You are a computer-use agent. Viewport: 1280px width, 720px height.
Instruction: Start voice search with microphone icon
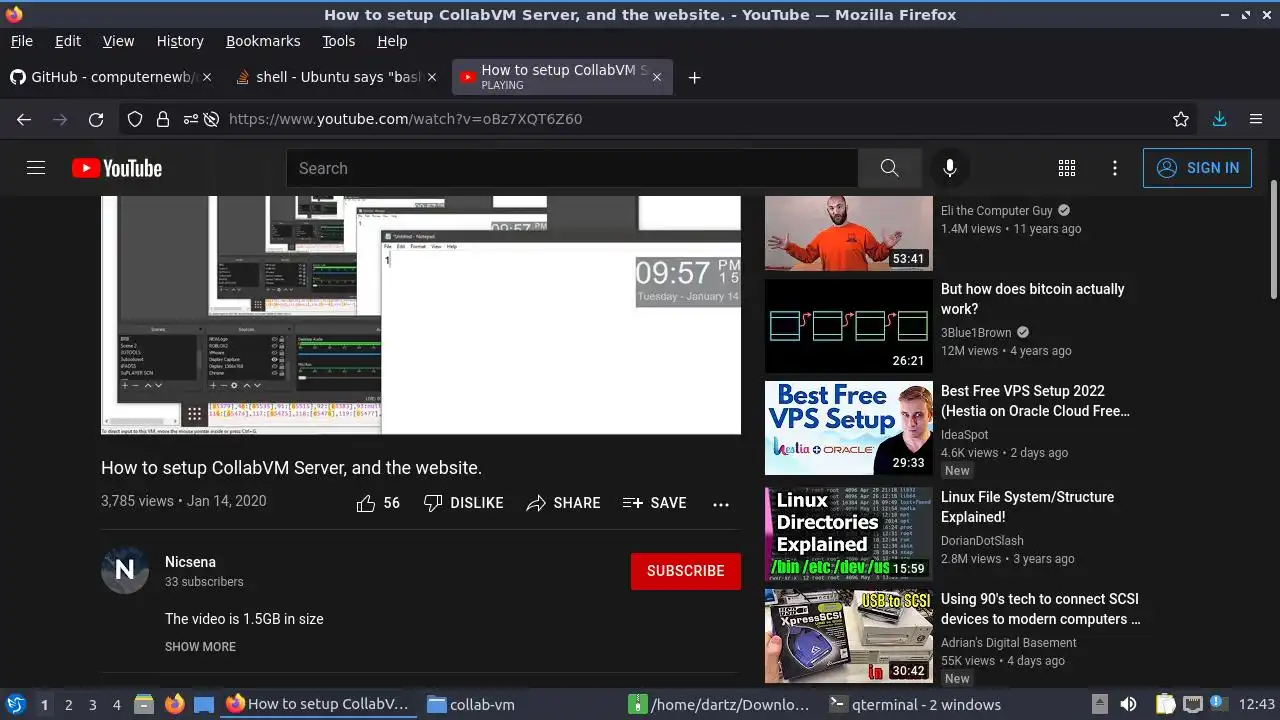(x=950, y=168)
